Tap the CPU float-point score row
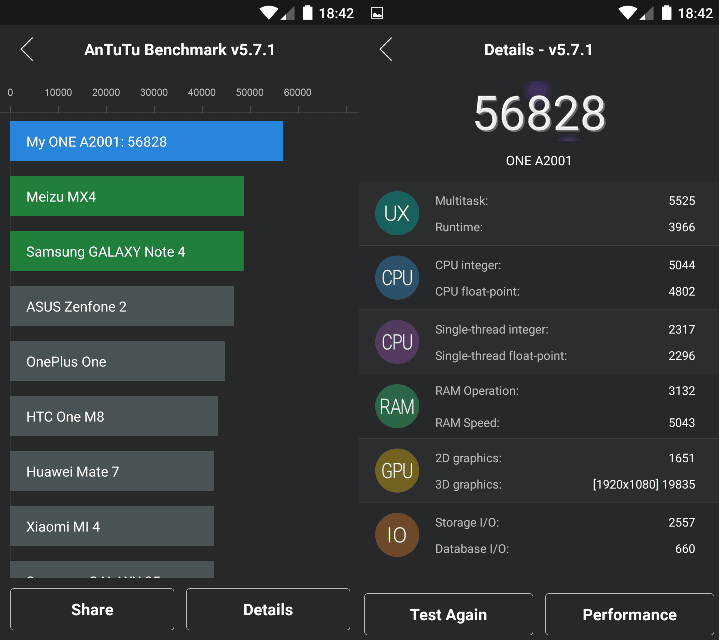The image size is (722, 640). point(565,291)
